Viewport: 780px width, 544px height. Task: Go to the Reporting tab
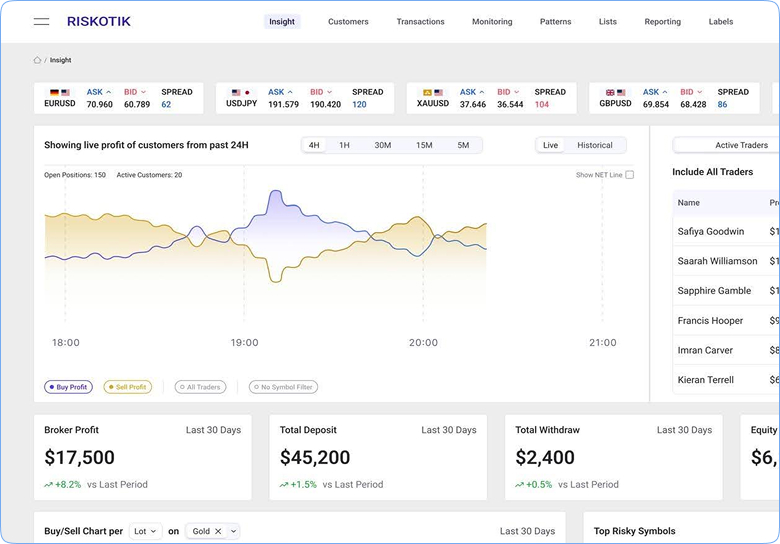[663, 21]
